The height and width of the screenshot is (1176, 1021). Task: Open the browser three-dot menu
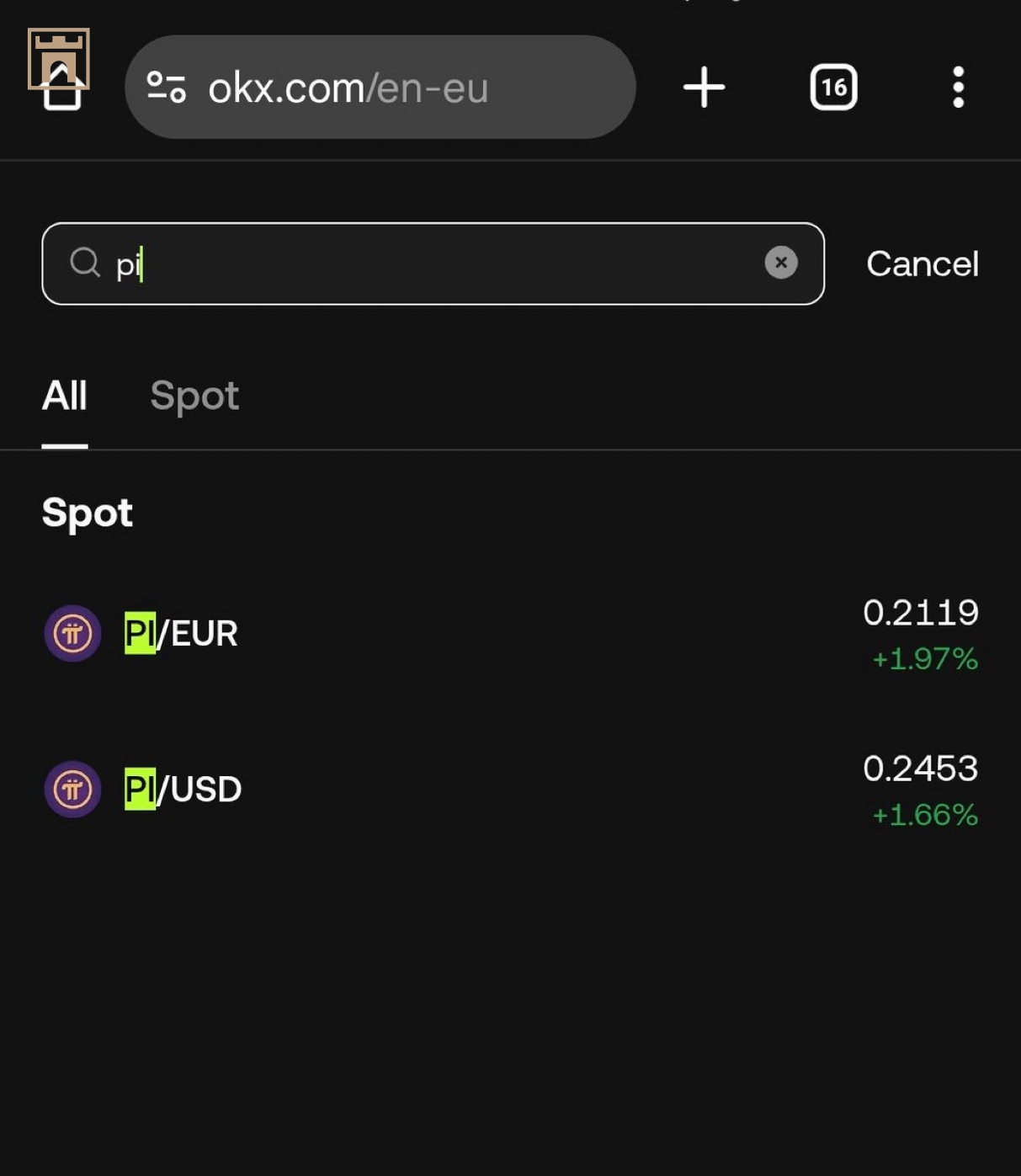click(x=958, y=88)
